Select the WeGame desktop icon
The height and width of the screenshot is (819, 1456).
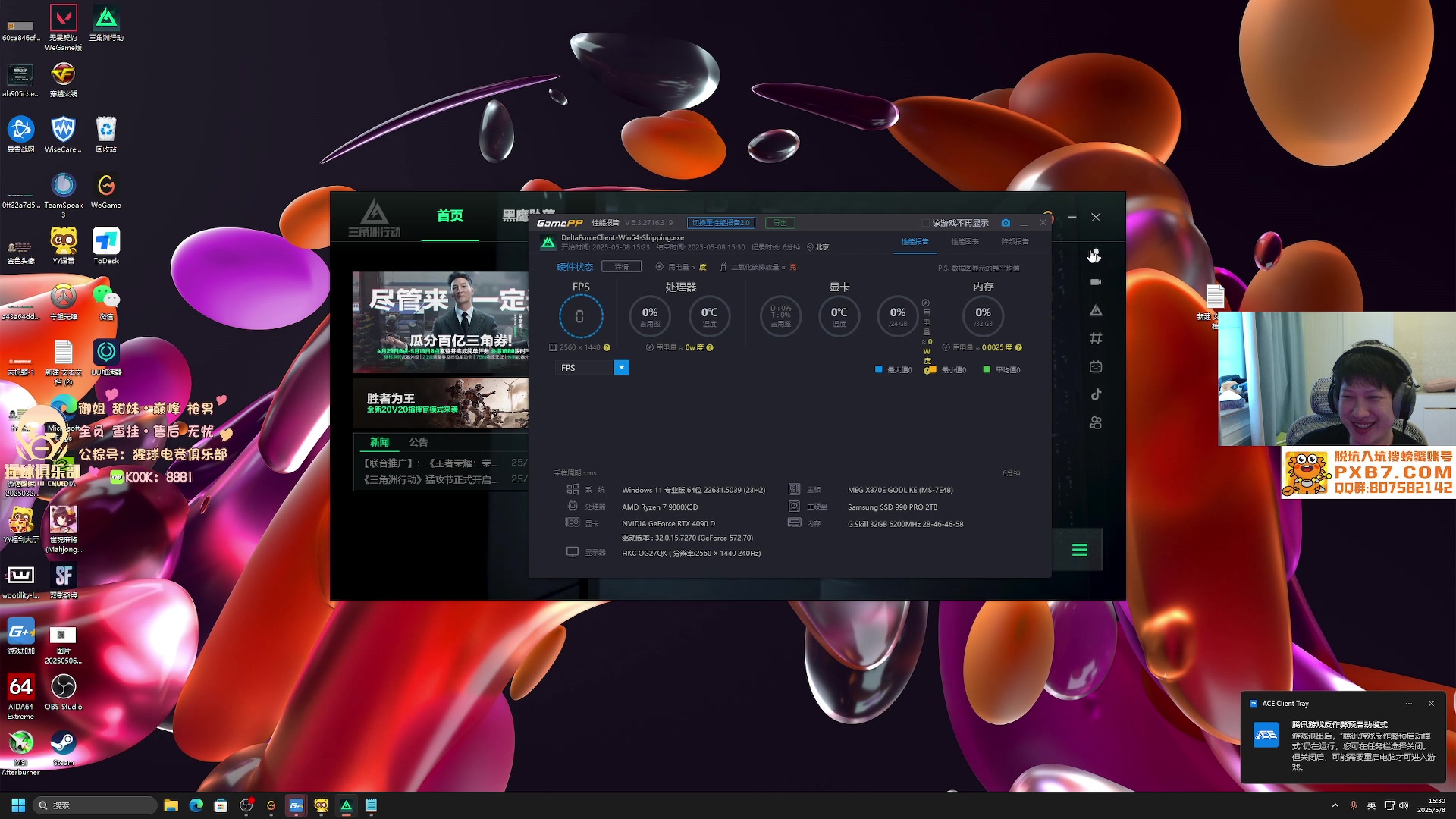coord(106,190)
